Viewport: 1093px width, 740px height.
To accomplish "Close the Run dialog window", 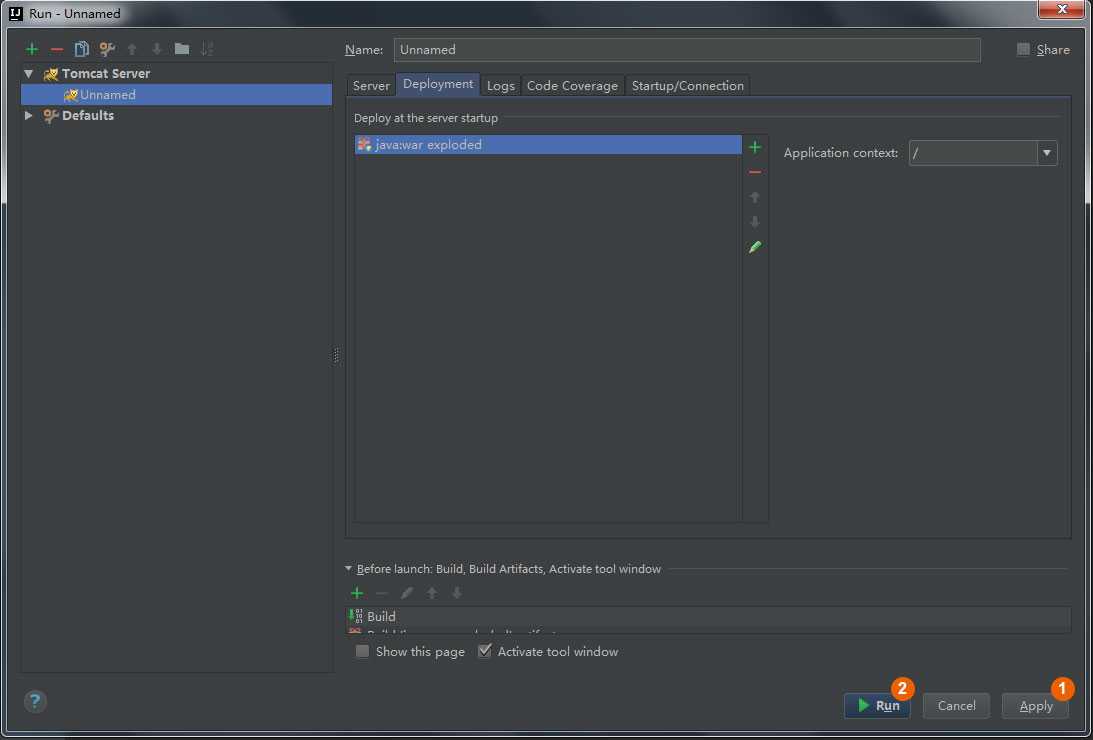I will click(1062, 9).
